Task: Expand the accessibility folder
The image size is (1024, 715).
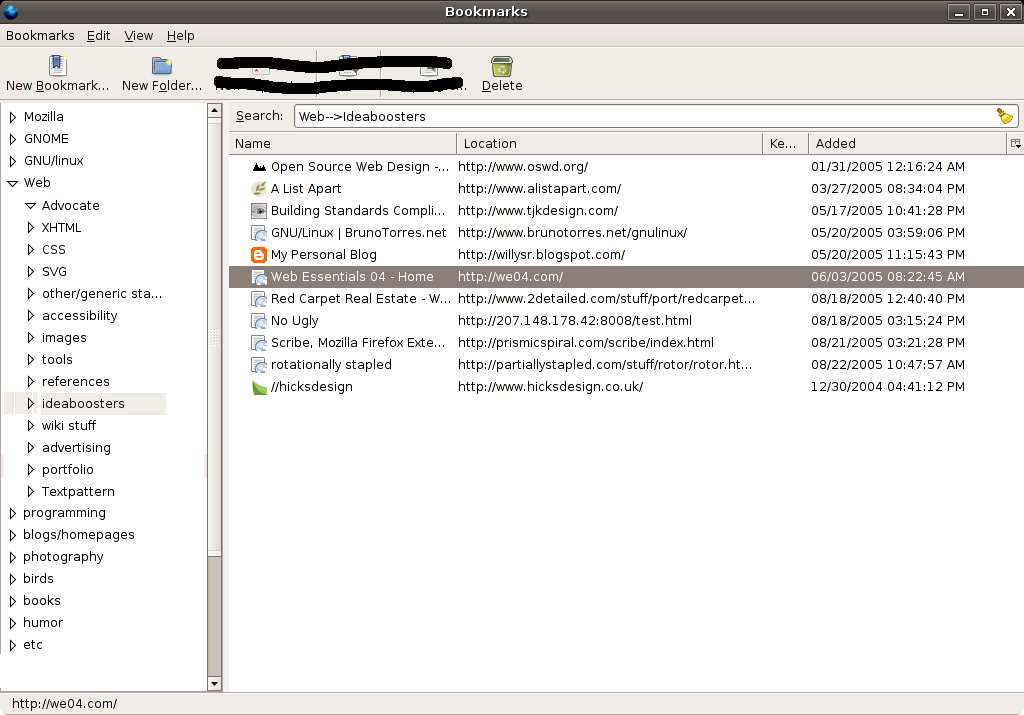Action: pyautogui.click(x=31, y=315)
